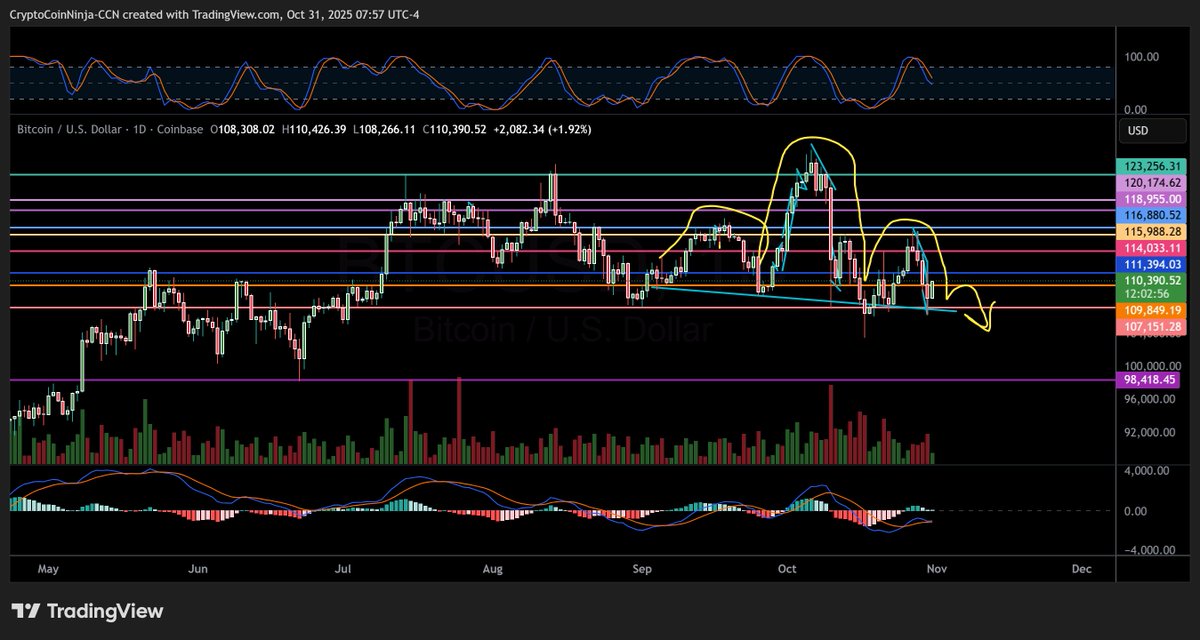Click the 120,174.62 price level label
The height and width of the screenshot is (640, 1200).
click(x=1150, y=183)
